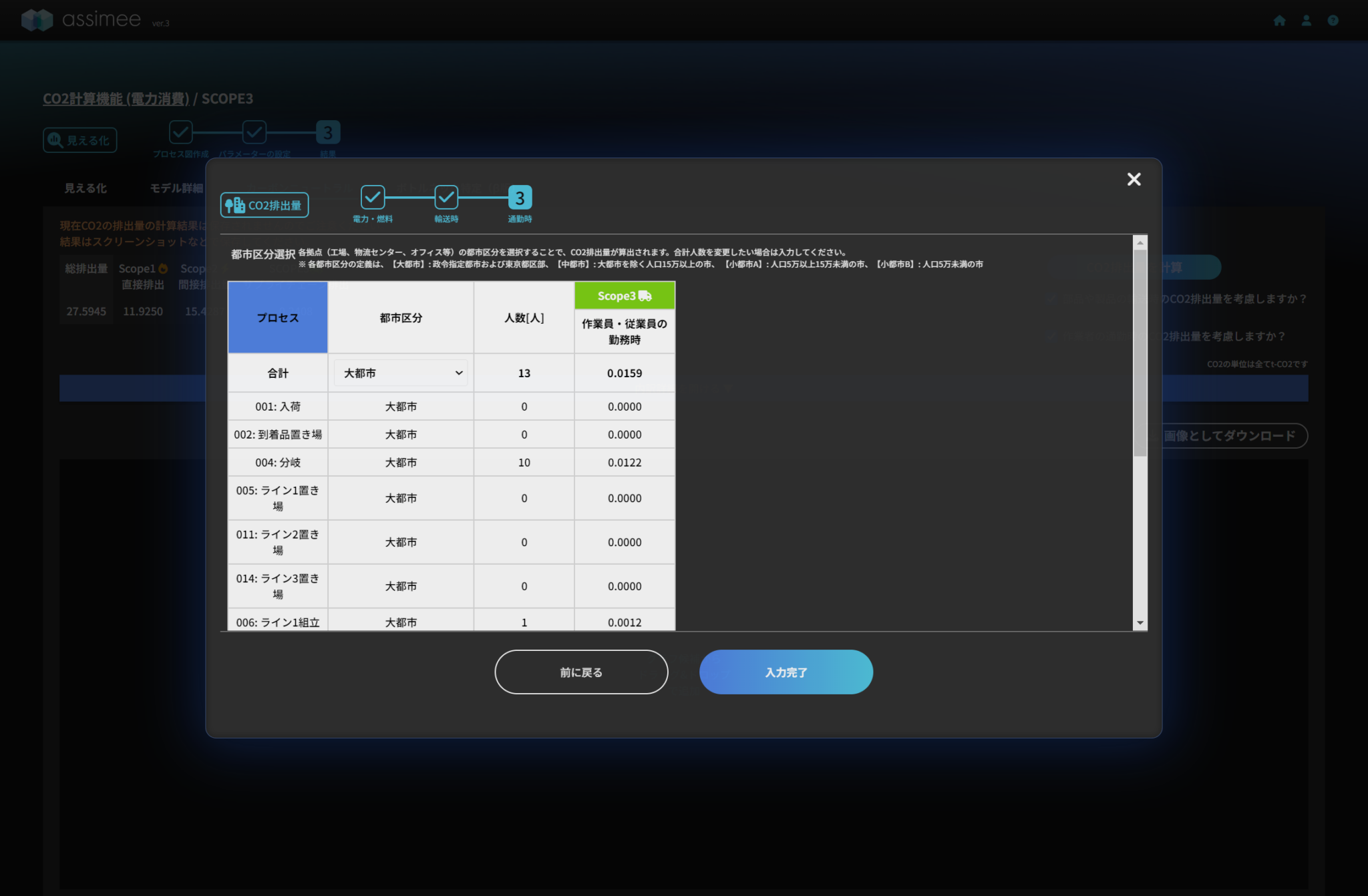Click the scrollbar up arrow in dialog
1368x896 pixels.
(x=1140, y=243)
